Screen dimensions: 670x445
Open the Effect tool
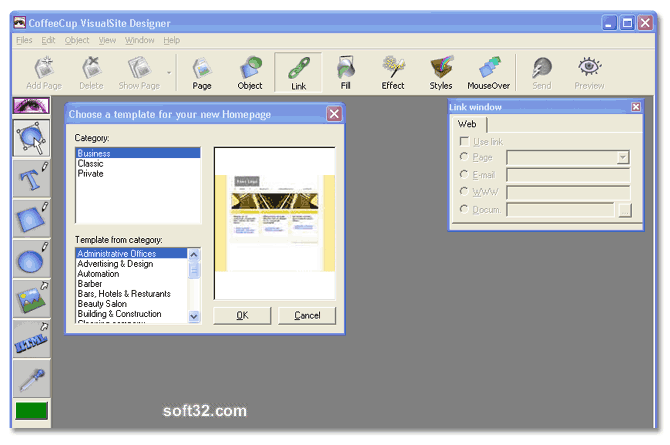[x=393, y=73]
